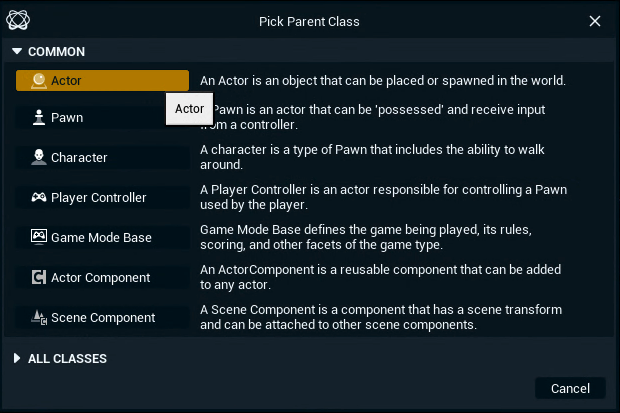Pick the Character parent class

102,157
